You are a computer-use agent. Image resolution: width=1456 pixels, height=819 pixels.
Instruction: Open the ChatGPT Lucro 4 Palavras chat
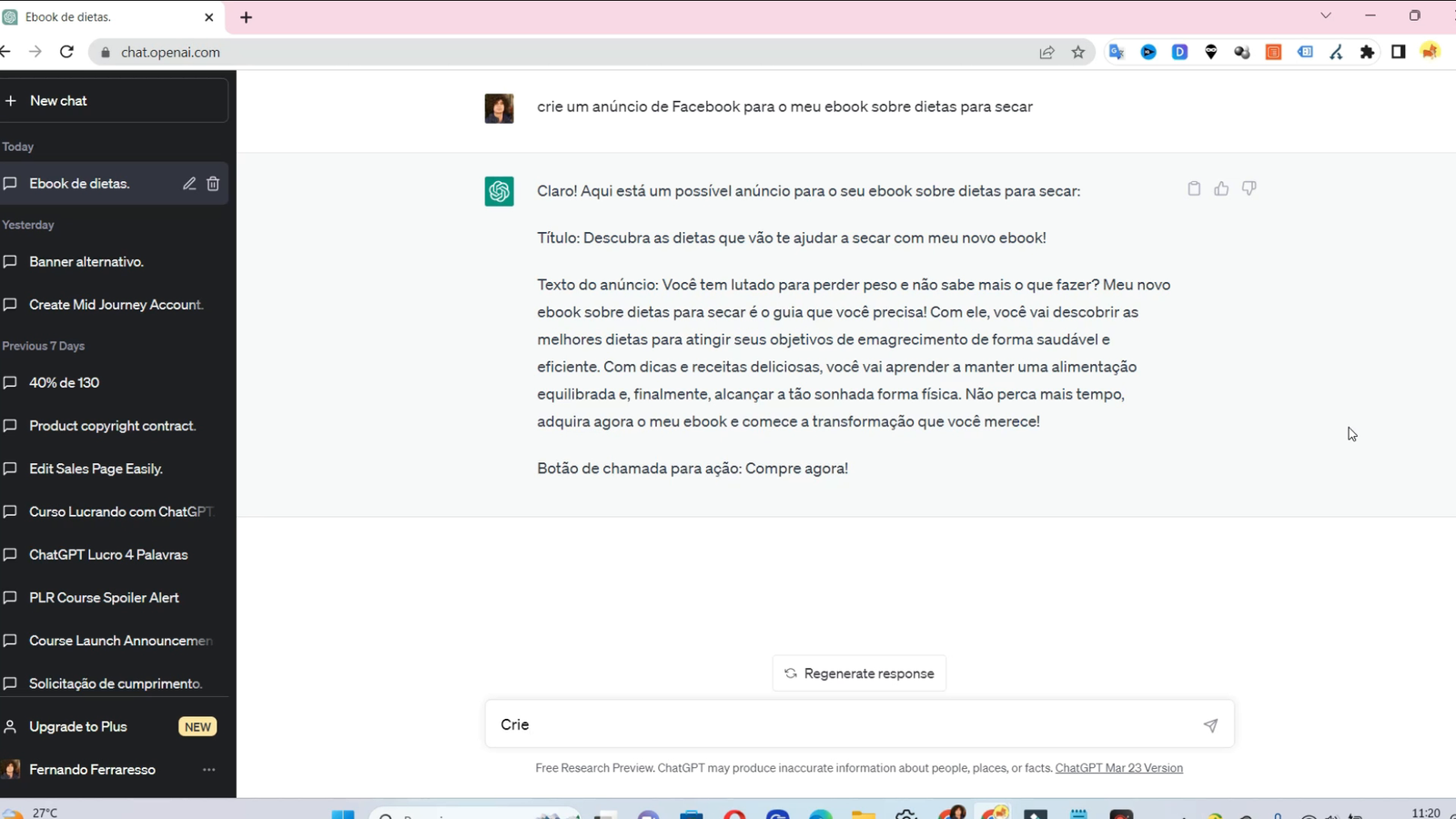point(112,554)
